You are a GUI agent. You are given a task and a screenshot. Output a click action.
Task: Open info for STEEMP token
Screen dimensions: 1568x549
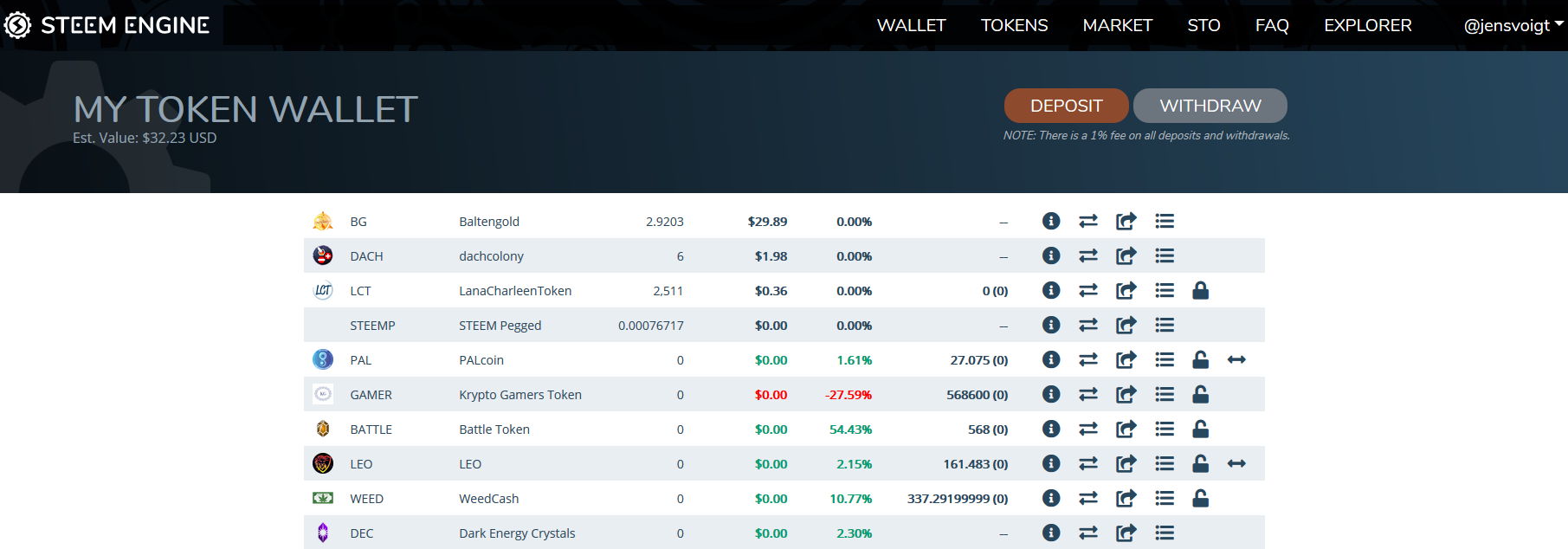click(1051, 325)
